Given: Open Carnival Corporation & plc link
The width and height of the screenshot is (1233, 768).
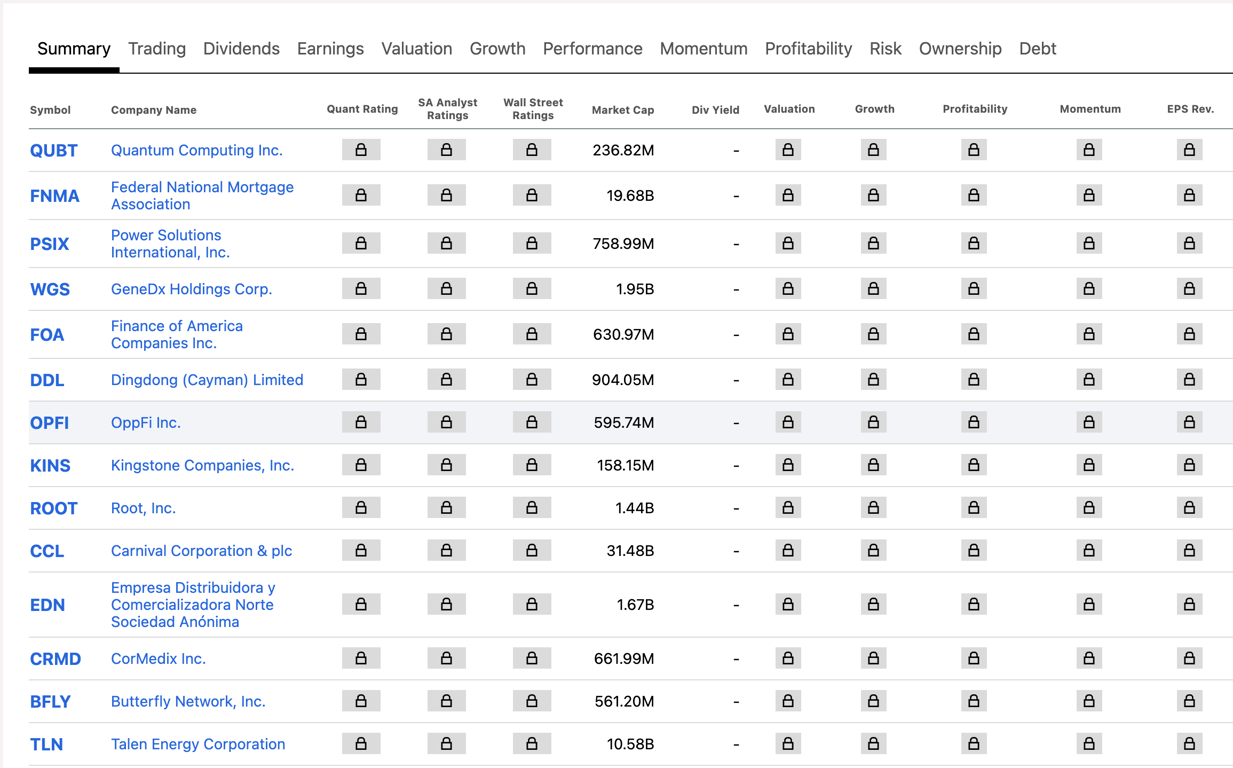Looking at the screenshot, I should coord(201,551).
